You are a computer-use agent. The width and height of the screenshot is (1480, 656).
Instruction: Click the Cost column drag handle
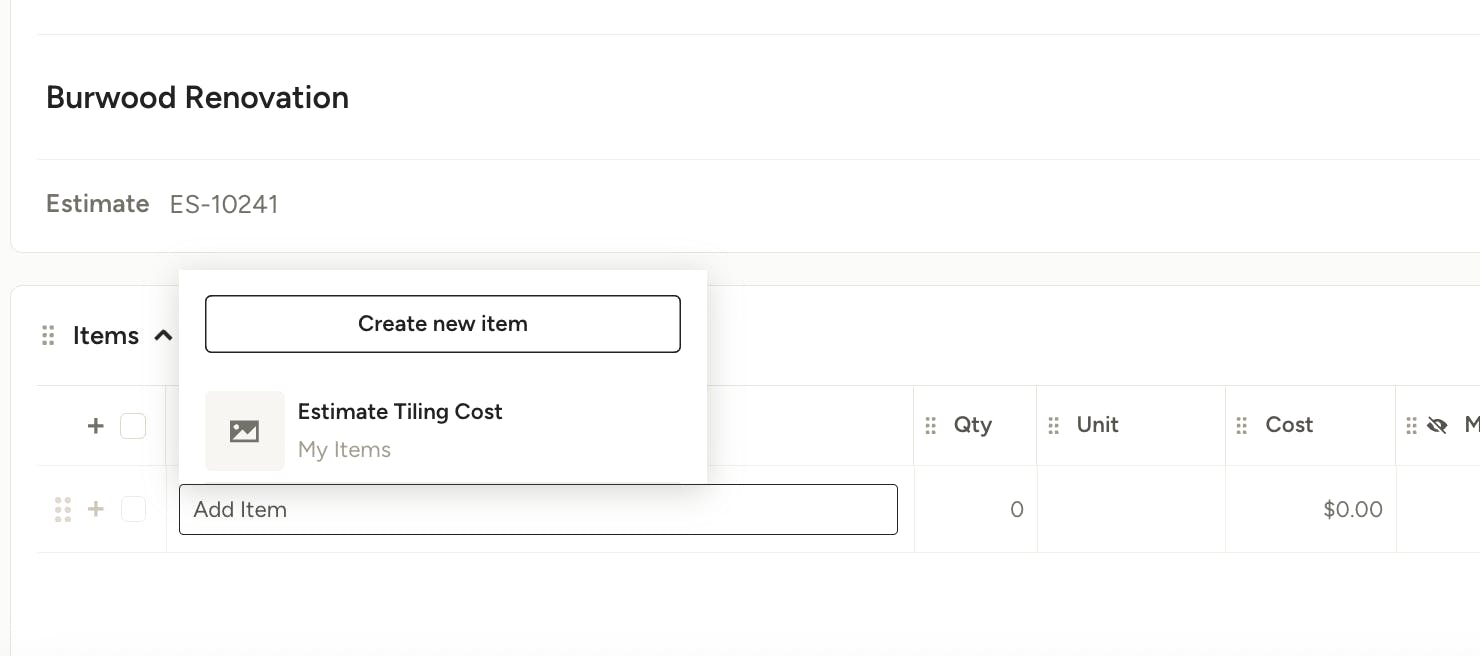click(x=1242, y=426)
